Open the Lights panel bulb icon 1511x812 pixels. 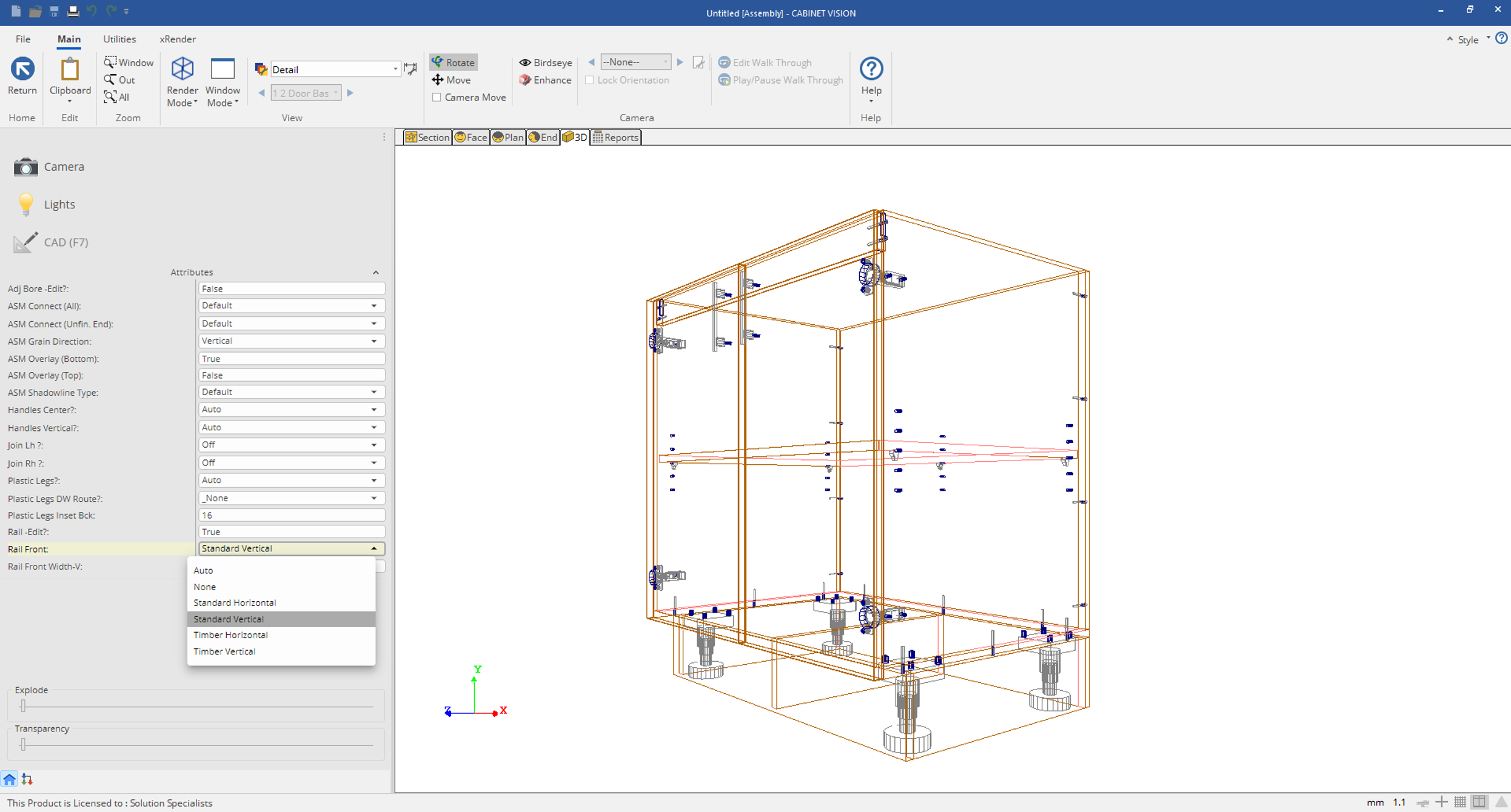25,204
